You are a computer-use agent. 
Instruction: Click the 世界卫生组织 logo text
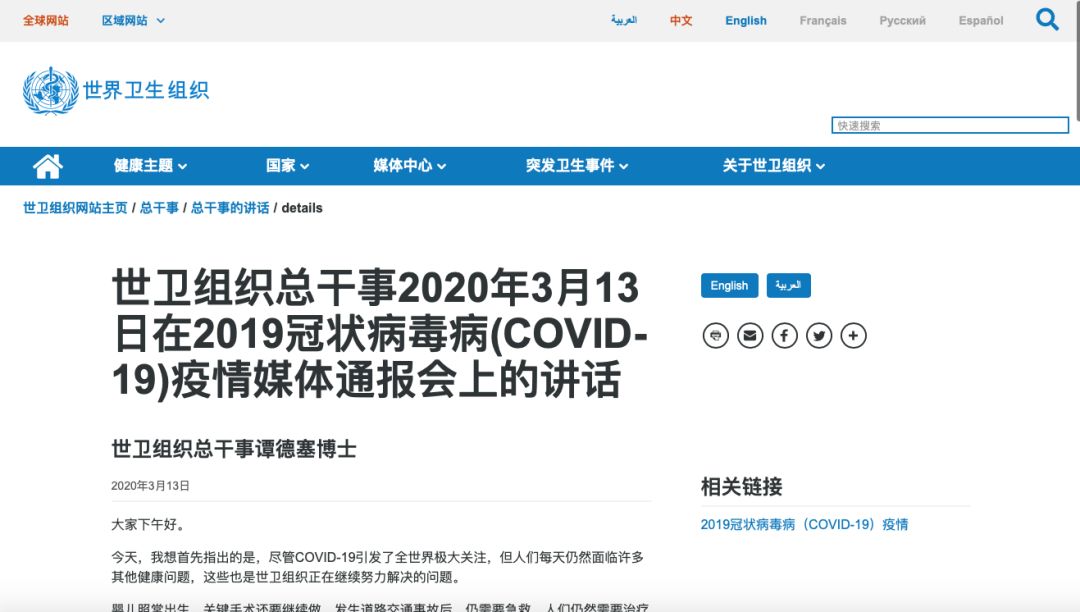click(145, 90)
